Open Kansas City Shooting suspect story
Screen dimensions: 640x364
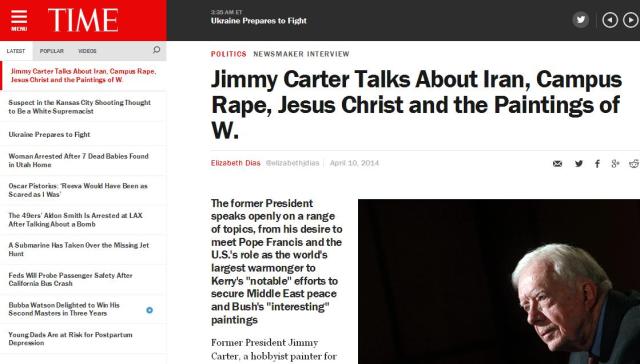pos(80,107)
